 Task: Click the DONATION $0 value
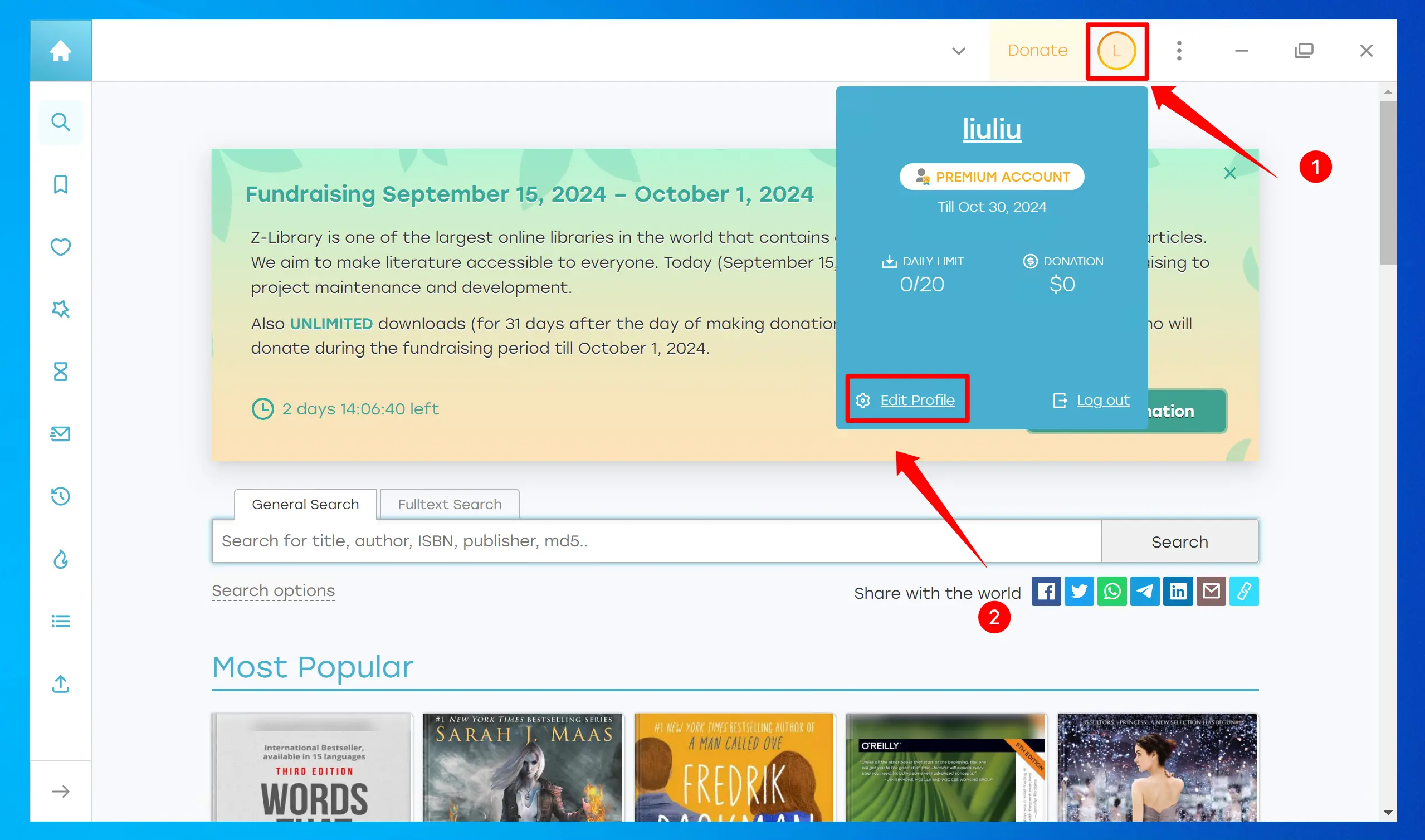1062,284
